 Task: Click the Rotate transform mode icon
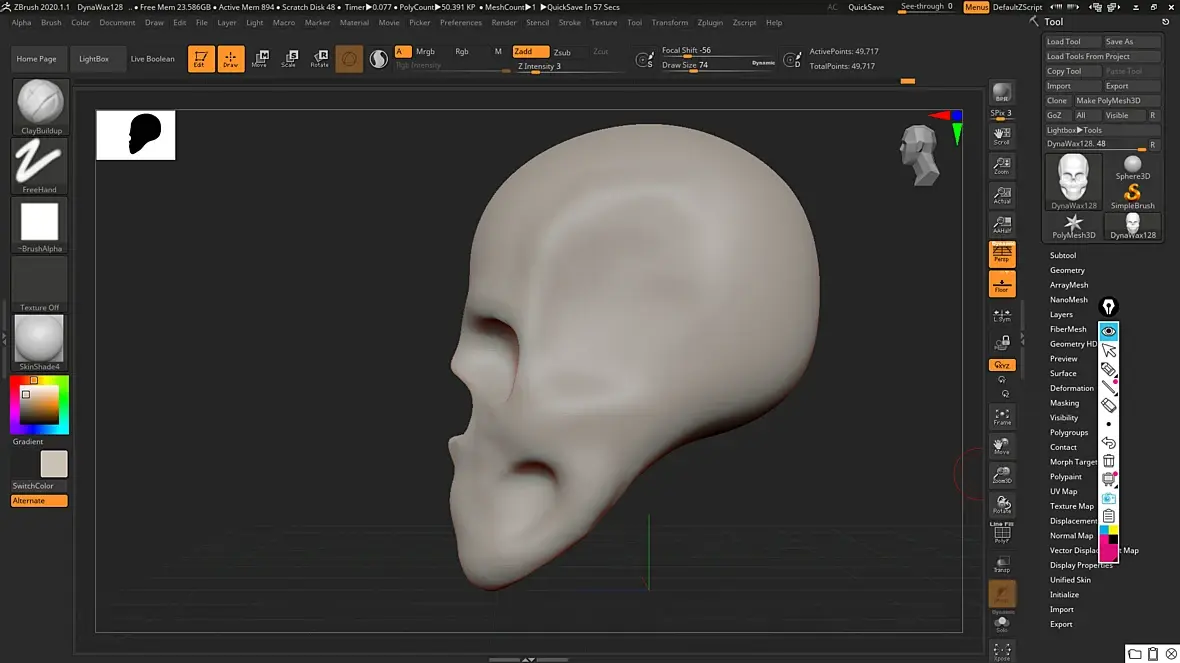pyautogui.click(x=319, y=58)
